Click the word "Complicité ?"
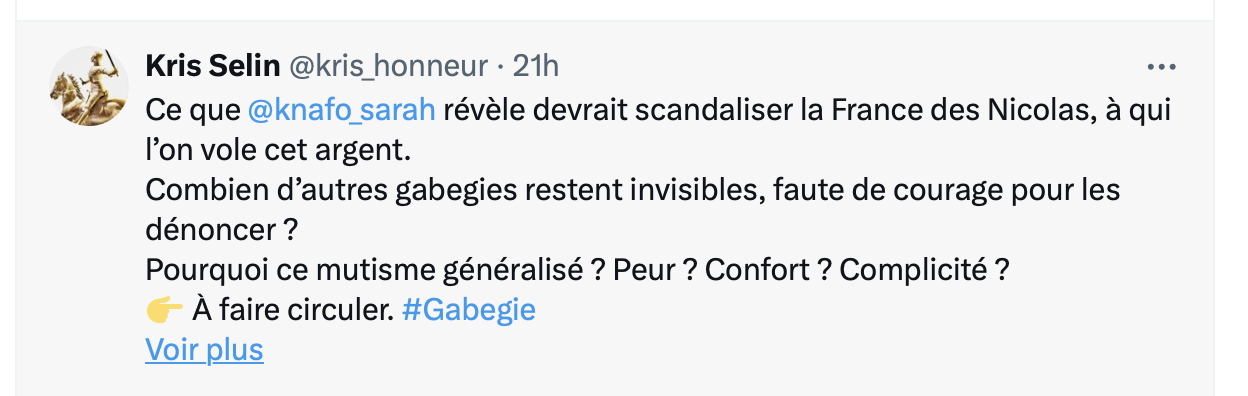 coord(922,270)
